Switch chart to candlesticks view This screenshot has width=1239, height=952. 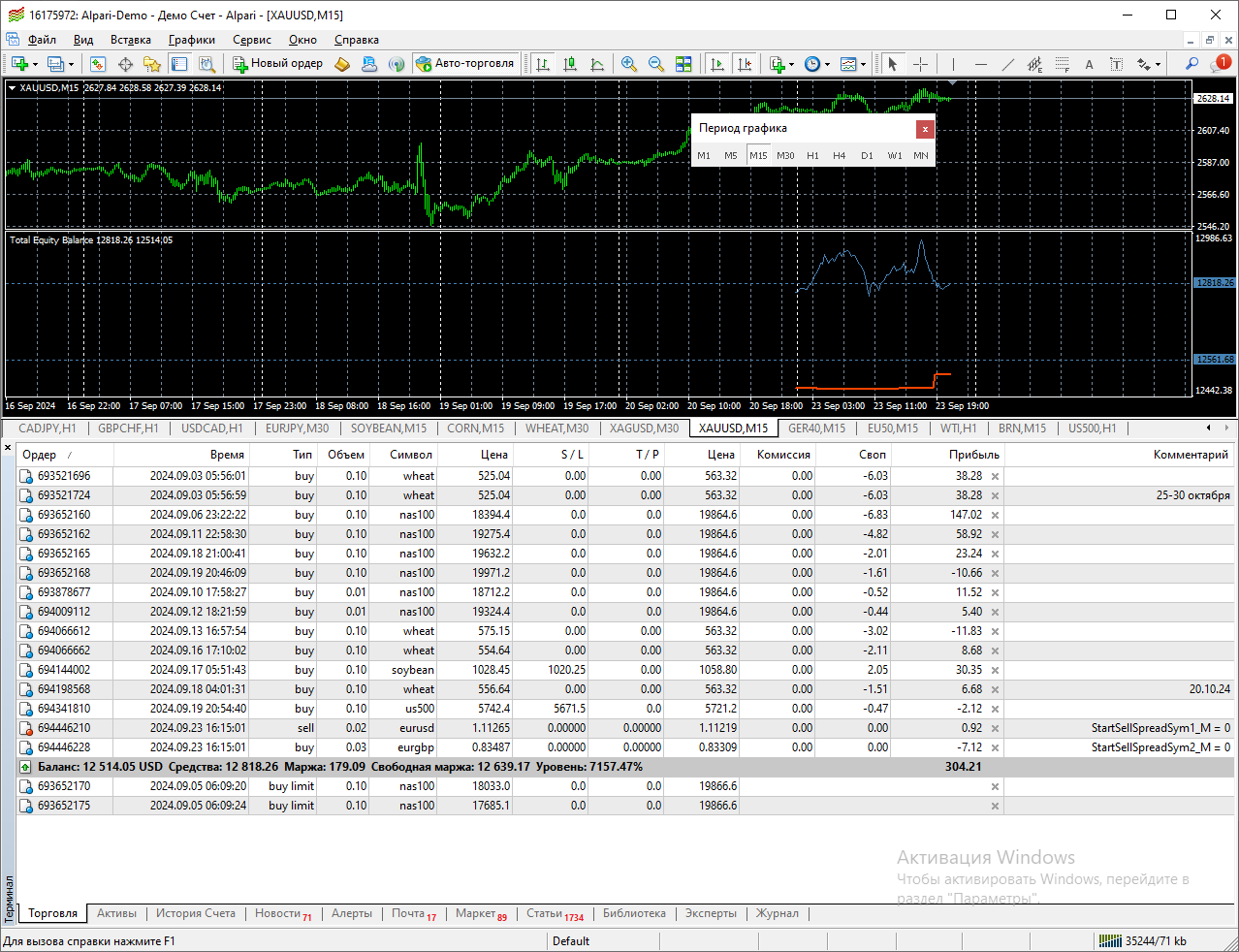(570, 64)
